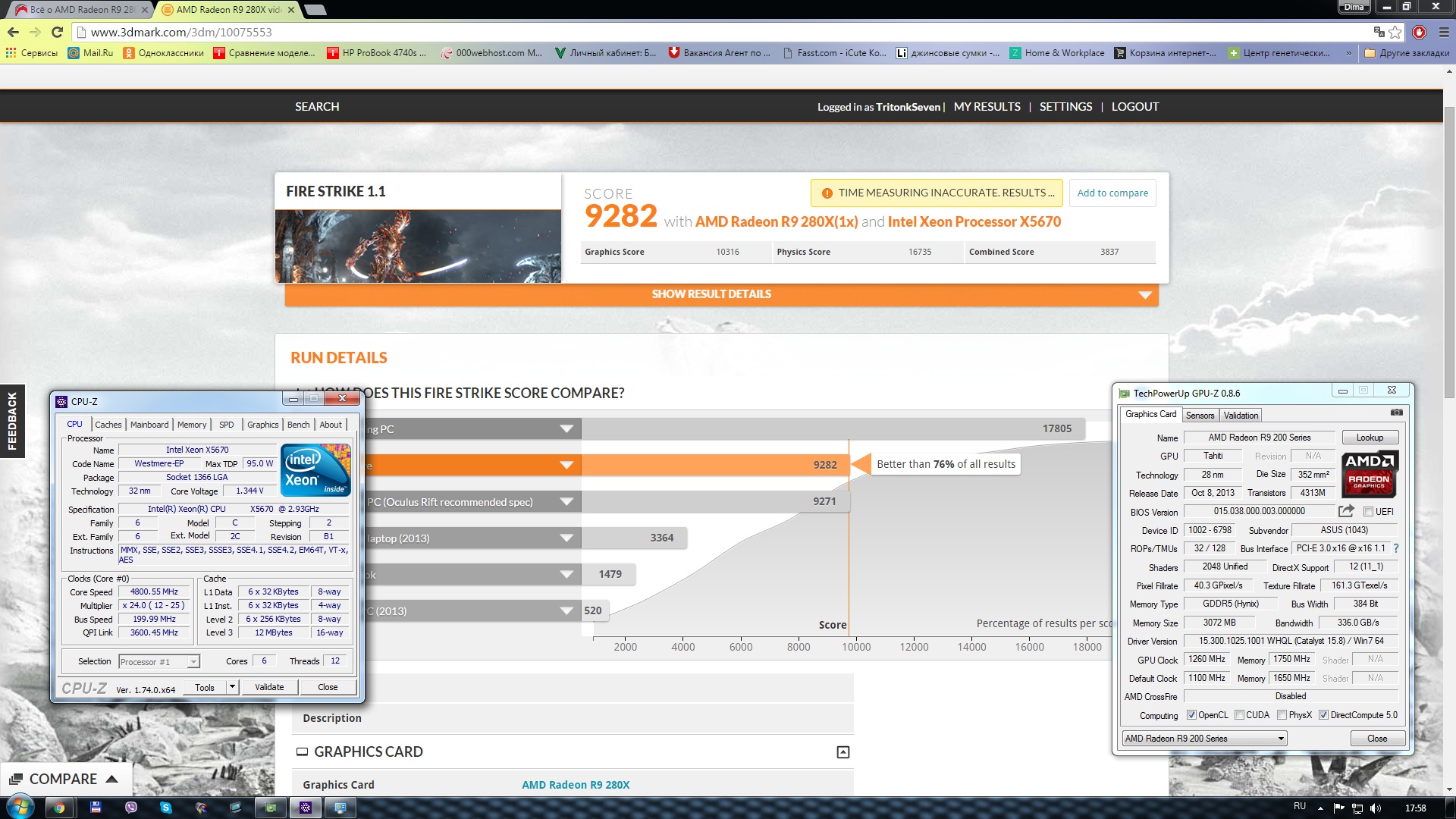Toggle the CUDA checkbox in GPU-Z
1456x819 pixels.
[x=1239, y=715]
